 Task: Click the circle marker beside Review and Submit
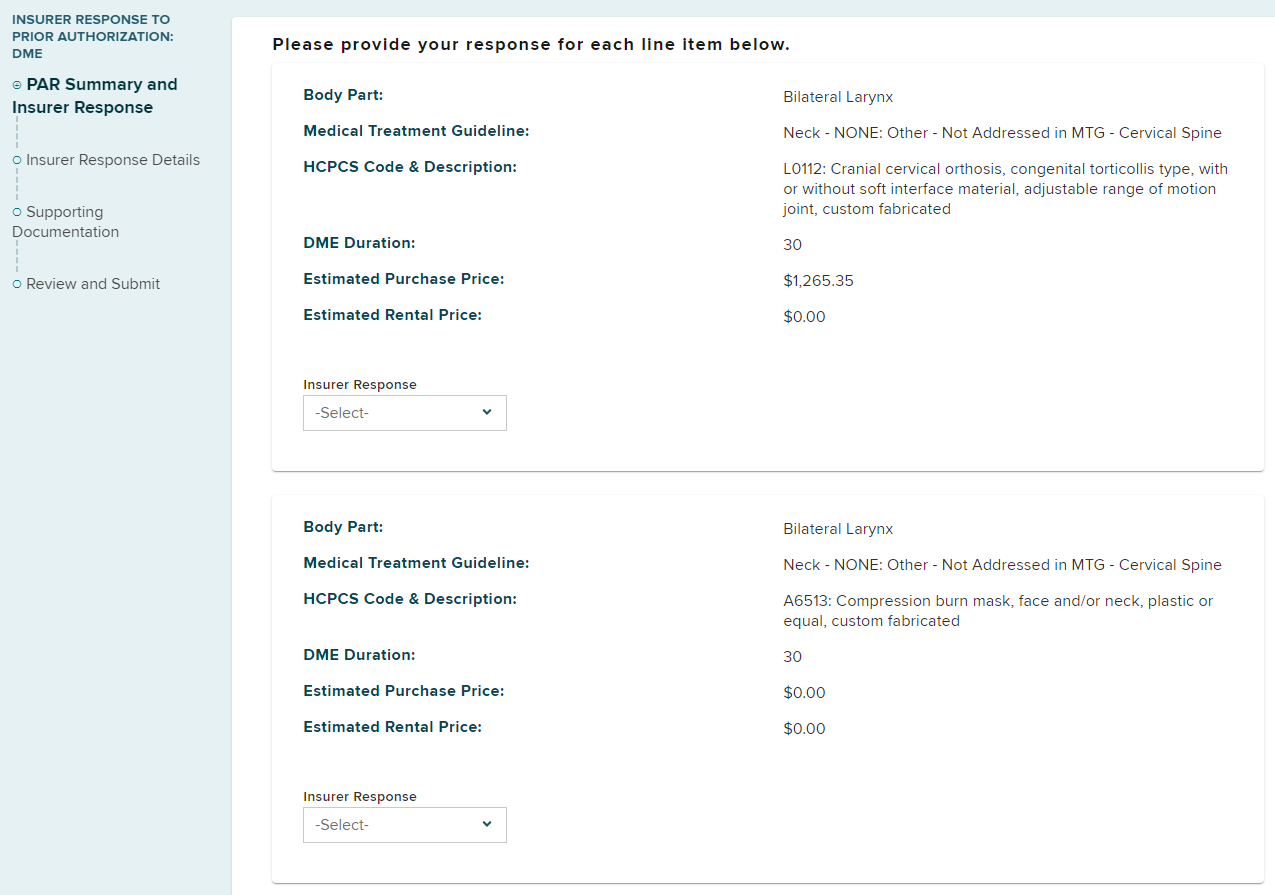[17, 284]
